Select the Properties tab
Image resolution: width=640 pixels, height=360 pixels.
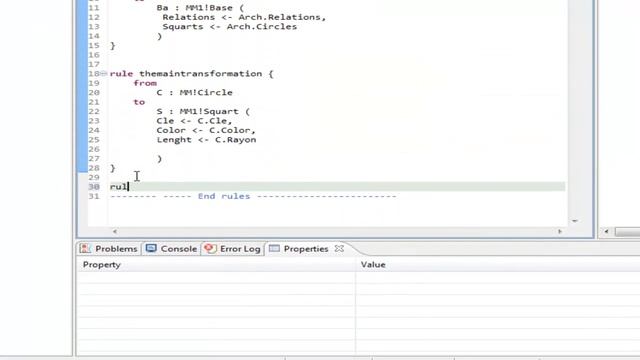(x=300, y=249)
